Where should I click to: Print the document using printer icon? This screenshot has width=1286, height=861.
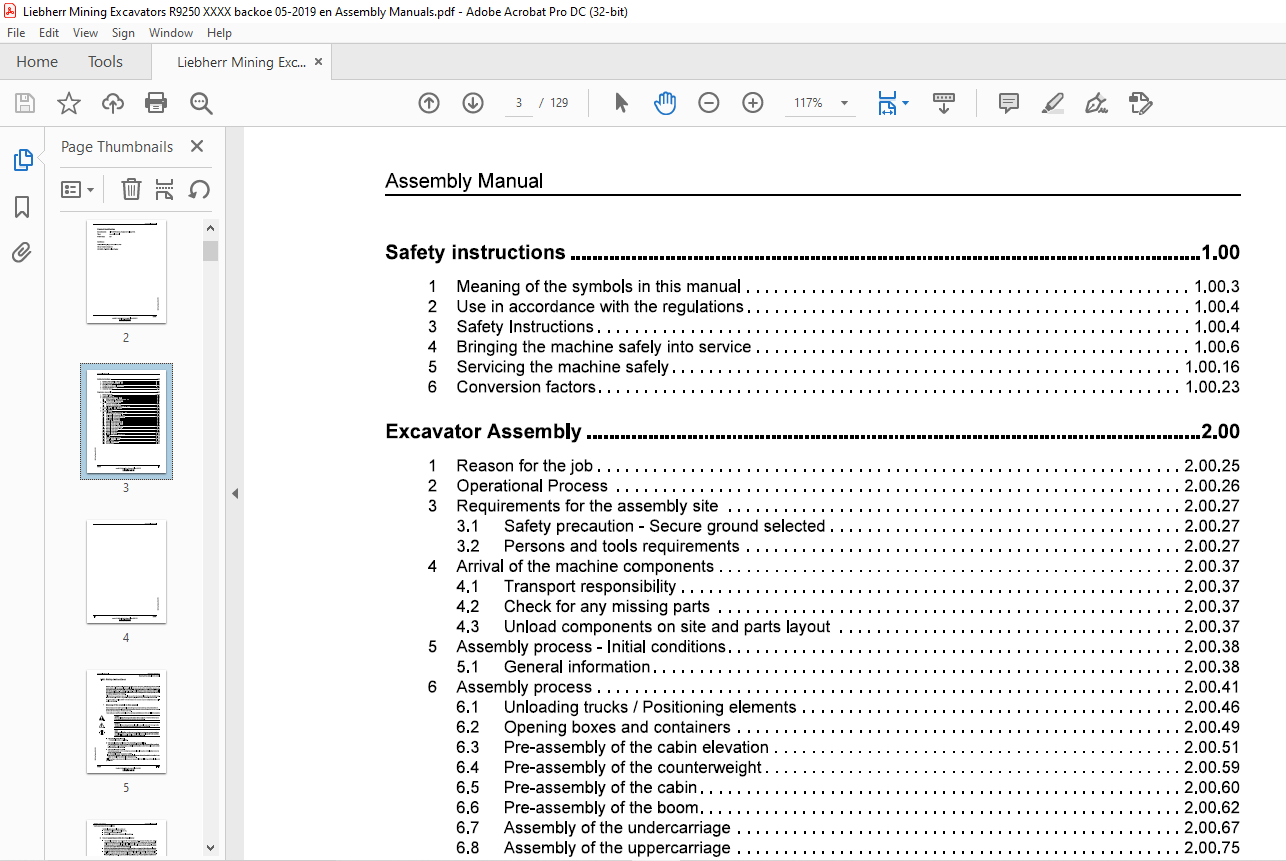(x=156, y=103)
